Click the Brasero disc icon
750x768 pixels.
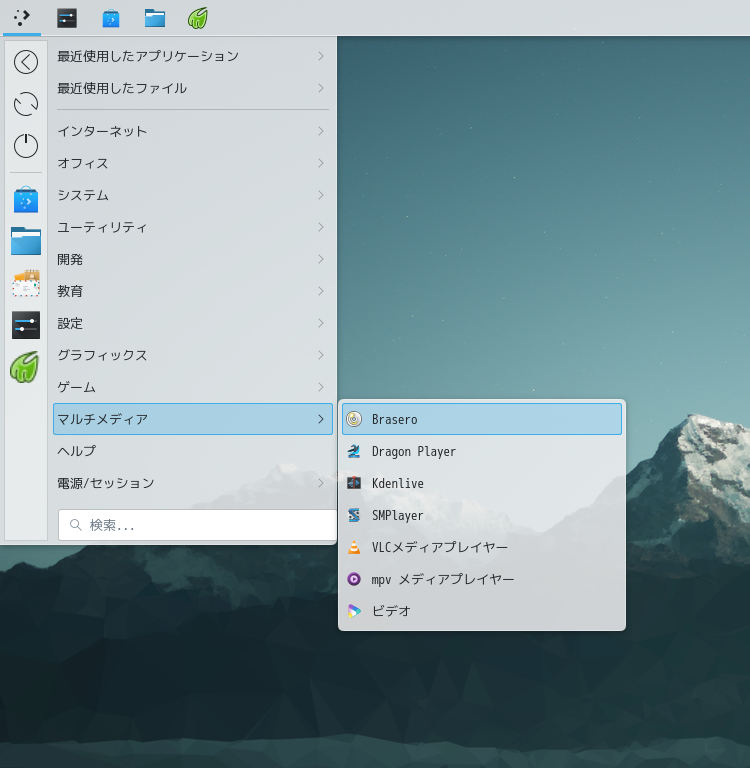click(354, 419)
